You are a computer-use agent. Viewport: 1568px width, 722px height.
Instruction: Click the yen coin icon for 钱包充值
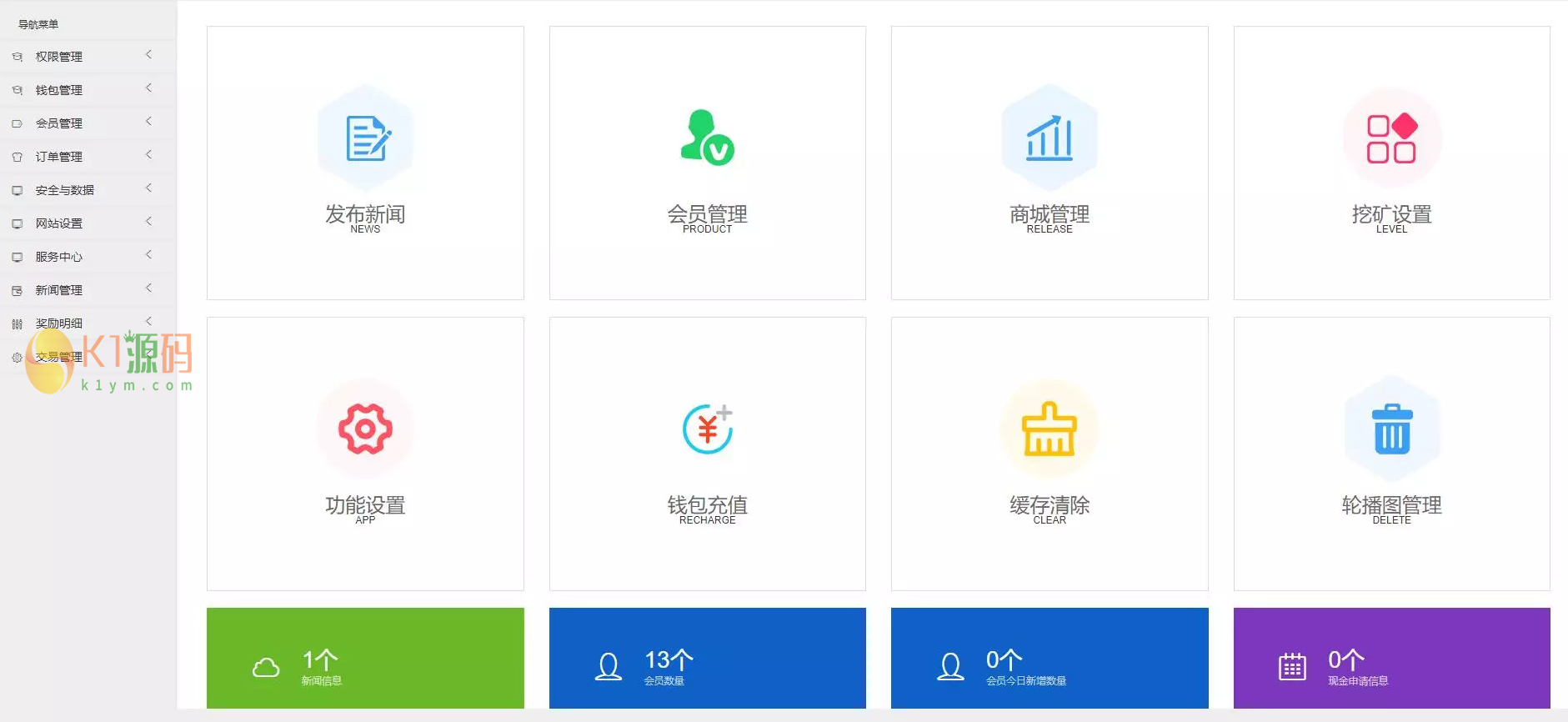[708, 429]
